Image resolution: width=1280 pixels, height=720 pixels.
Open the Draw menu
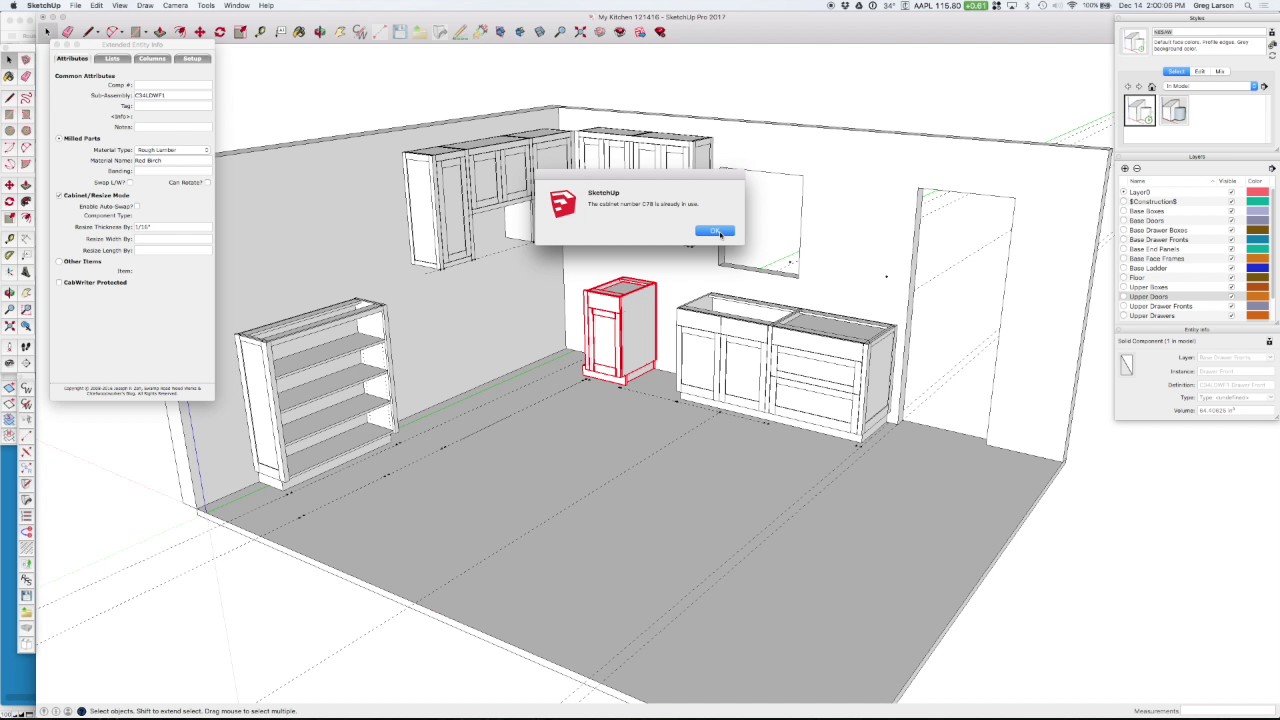145,6
